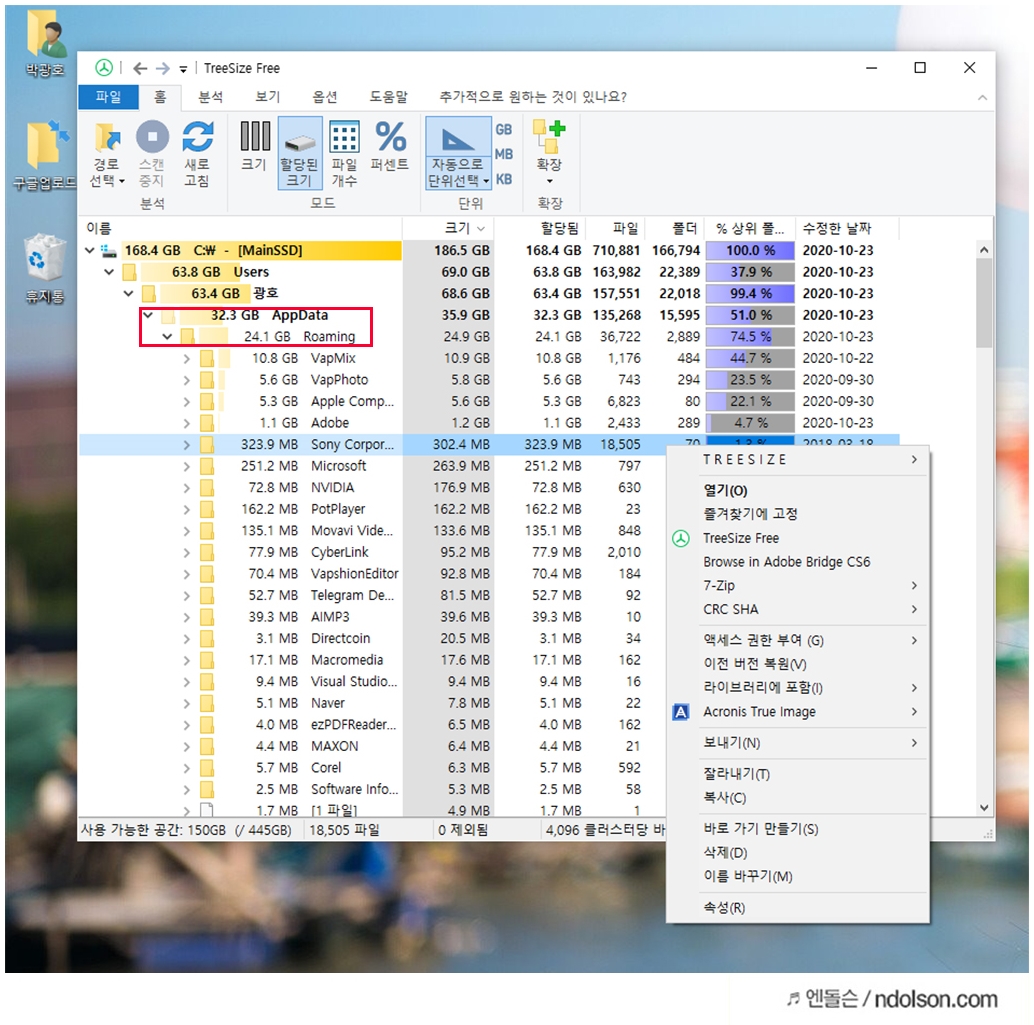Click the 경로 선택 folder icon
The image size is (1034, 1025).
coord(107,138)
